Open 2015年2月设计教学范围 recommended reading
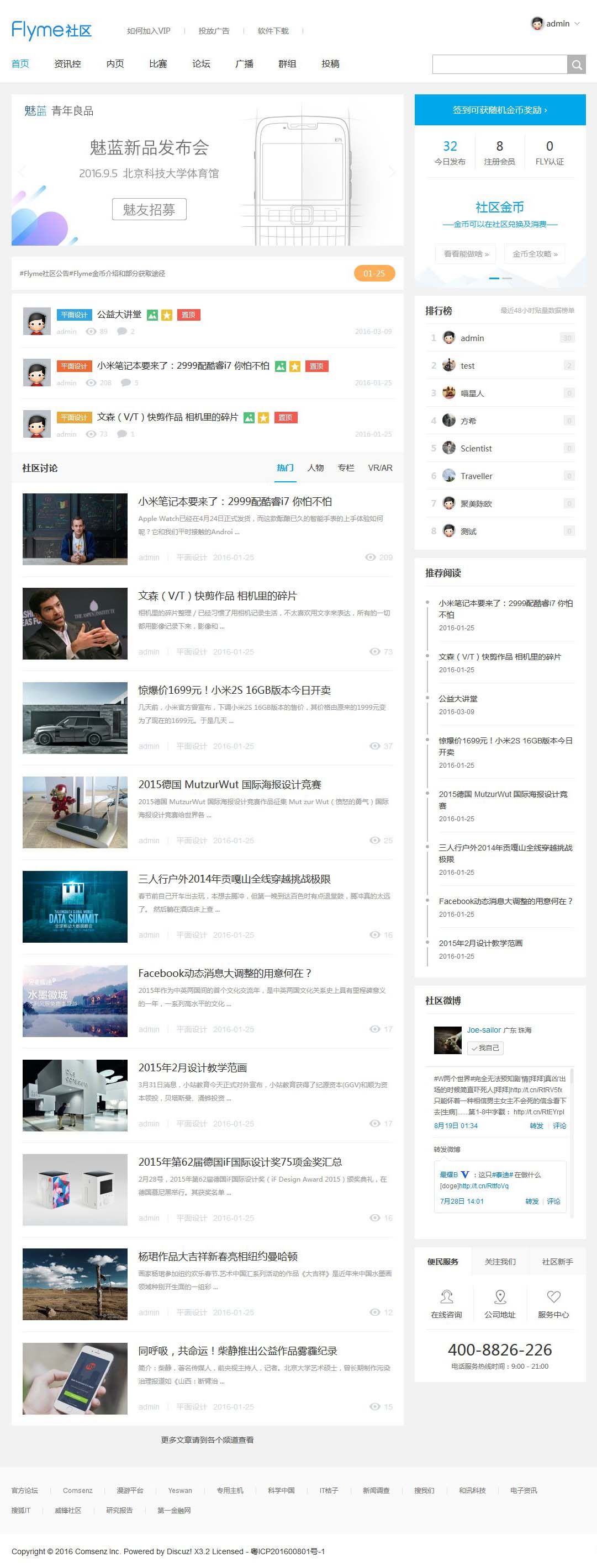The height and width of the screenshot is (1568, 597). (480, 943)
